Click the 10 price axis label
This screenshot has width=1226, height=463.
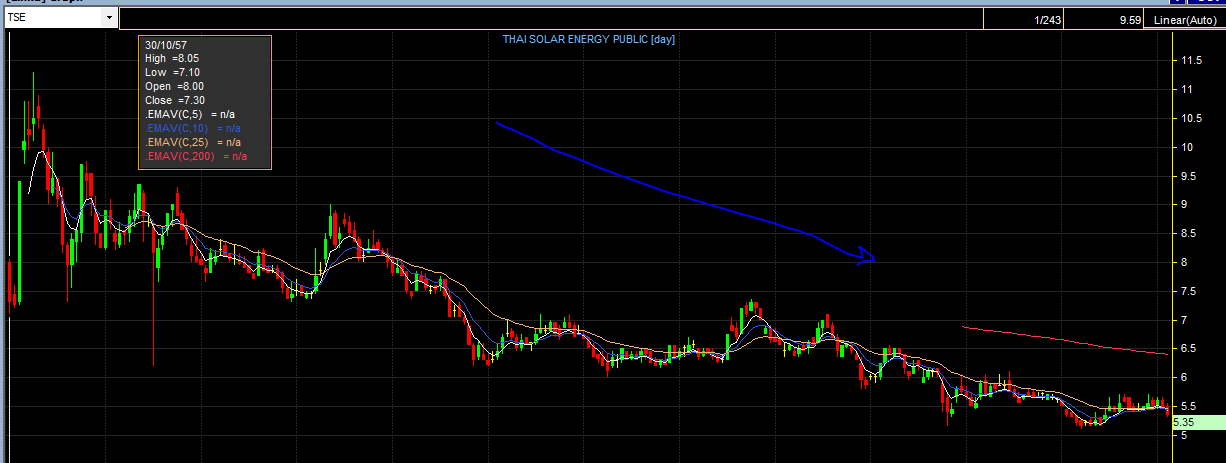click(x=1187, y=147)
